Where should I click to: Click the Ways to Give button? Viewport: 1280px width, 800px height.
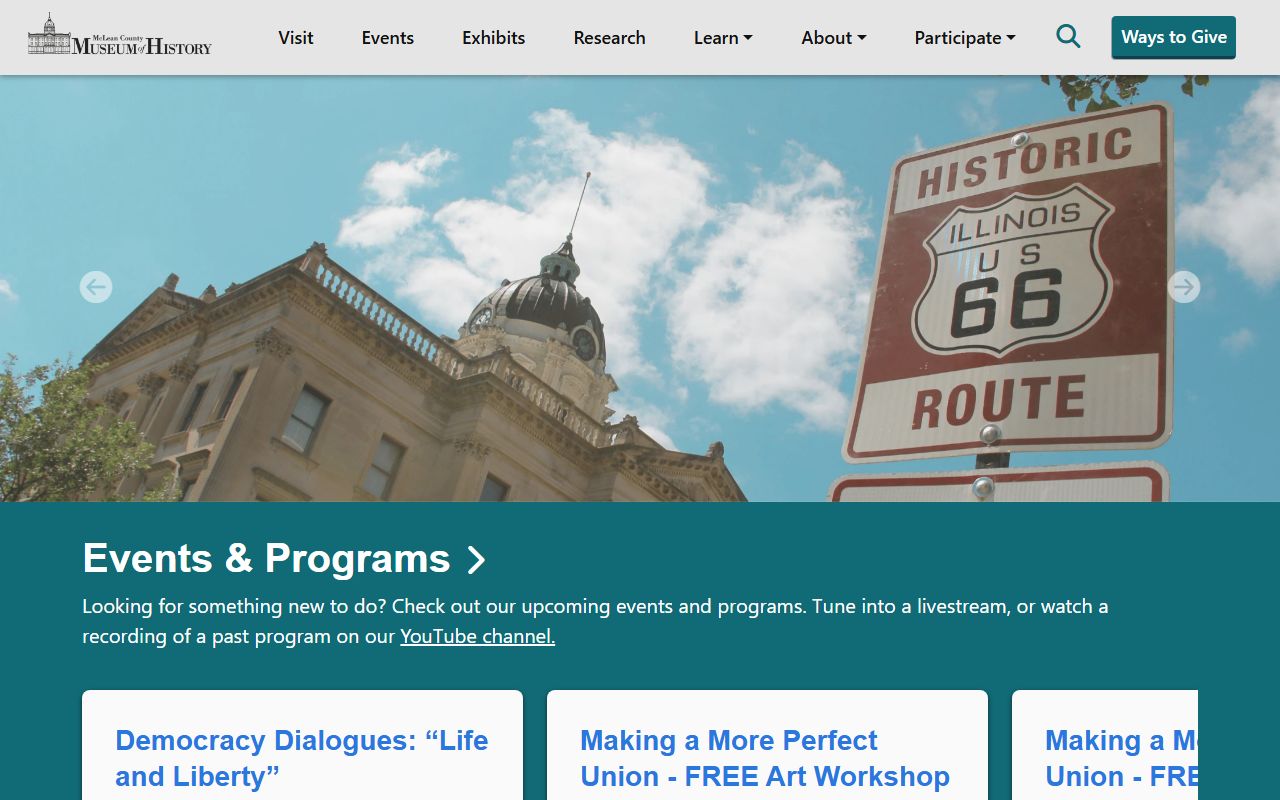(x=1174, y=37)
